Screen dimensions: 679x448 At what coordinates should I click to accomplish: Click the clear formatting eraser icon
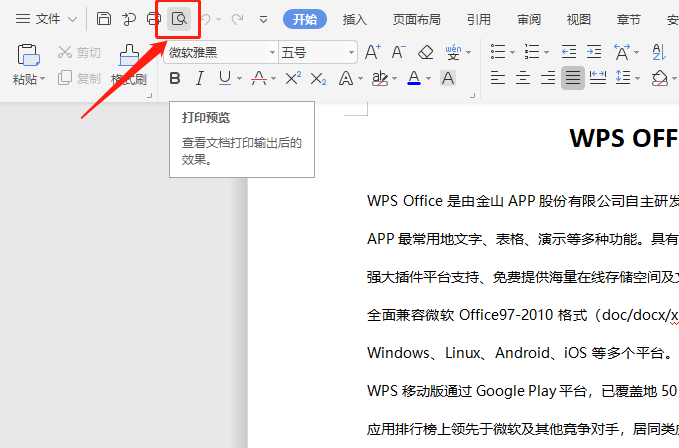point(425,52)
